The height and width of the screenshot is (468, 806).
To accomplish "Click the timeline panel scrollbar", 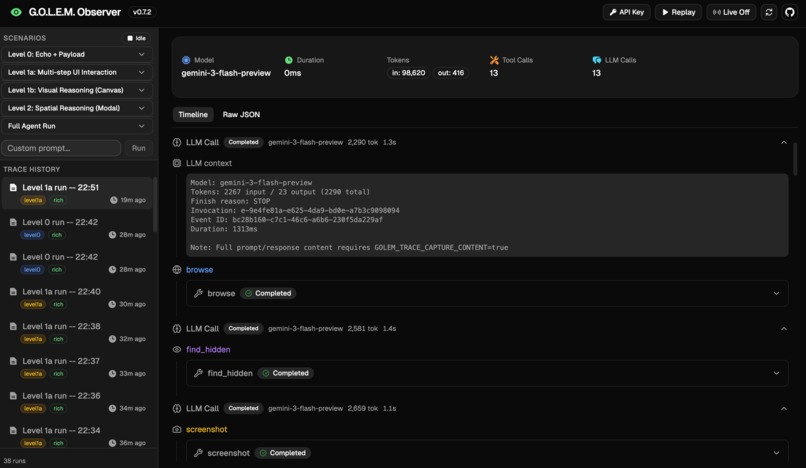I will pyautogui.click(x=795, y=159).
